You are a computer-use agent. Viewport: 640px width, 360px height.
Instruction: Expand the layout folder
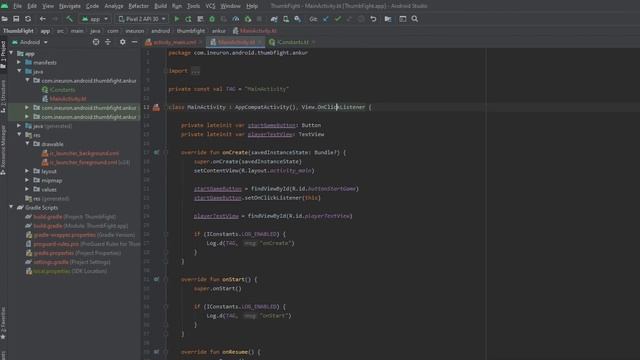[27, 171]
